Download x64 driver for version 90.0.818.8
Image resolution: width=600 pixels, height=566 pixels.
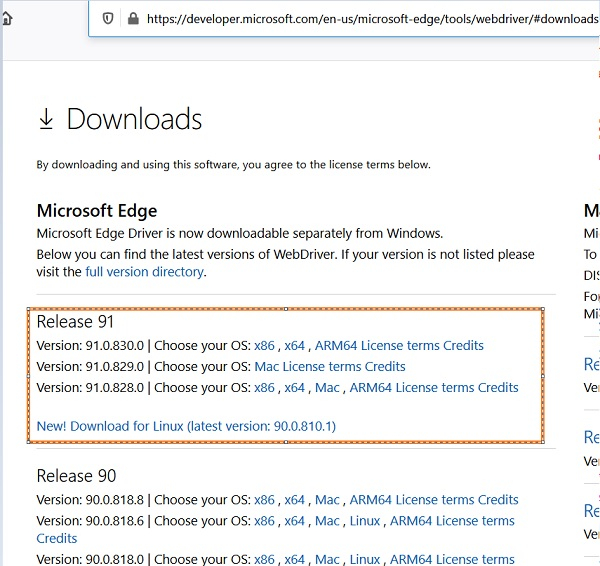pos(294,500)
